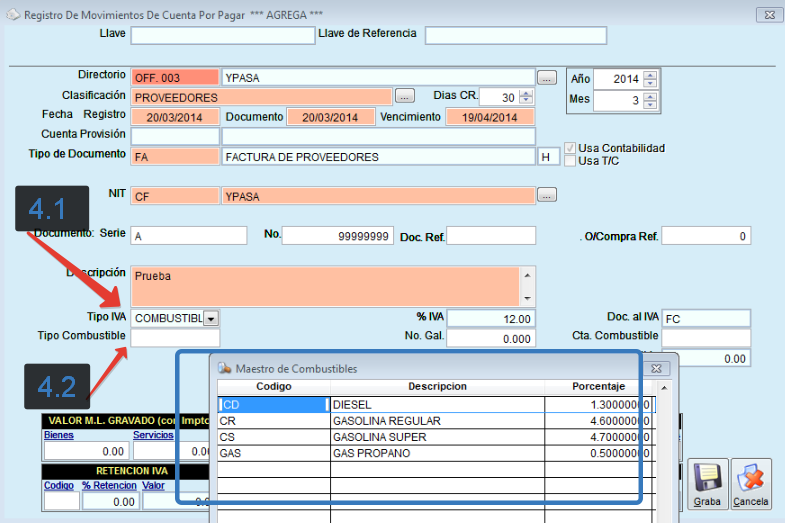785x523 pixels.
Task: Increase the Año spinner value
Action: tap(650, 75)
